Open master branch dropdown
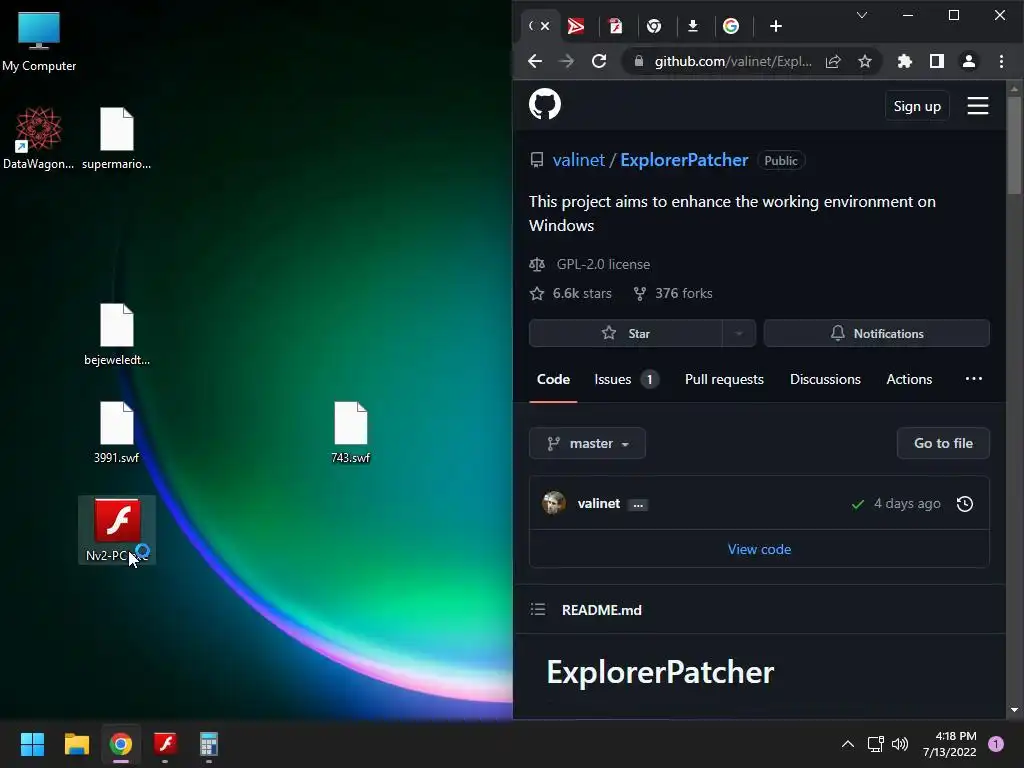 pyautogui.click(x=587, y=443)
